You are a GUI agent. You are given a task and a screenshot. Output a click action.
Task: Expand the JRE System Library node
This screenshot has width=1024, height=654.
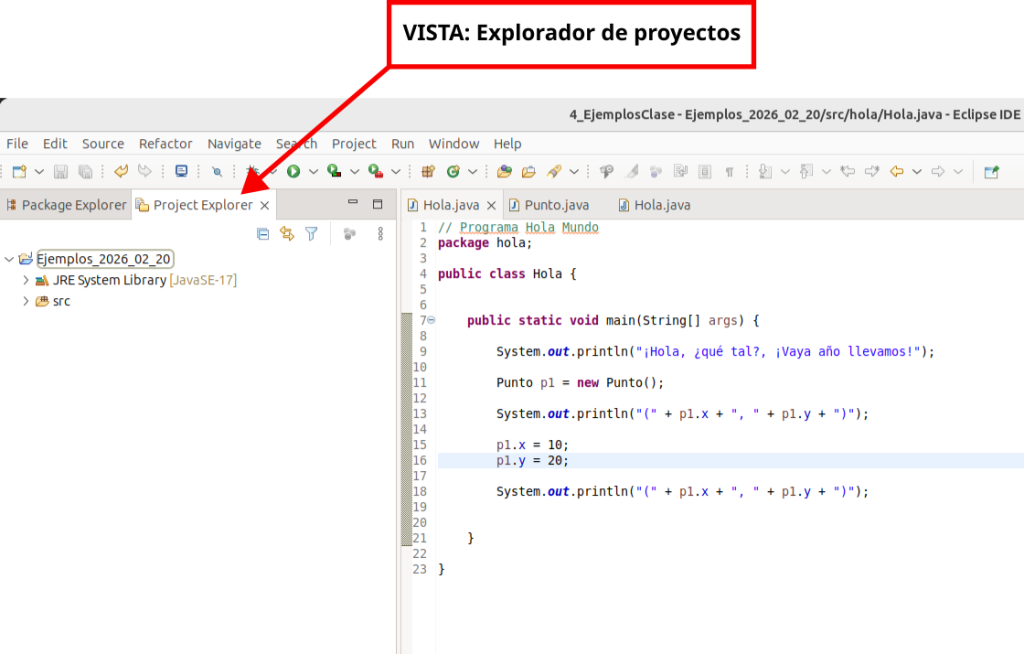point(26,281)
